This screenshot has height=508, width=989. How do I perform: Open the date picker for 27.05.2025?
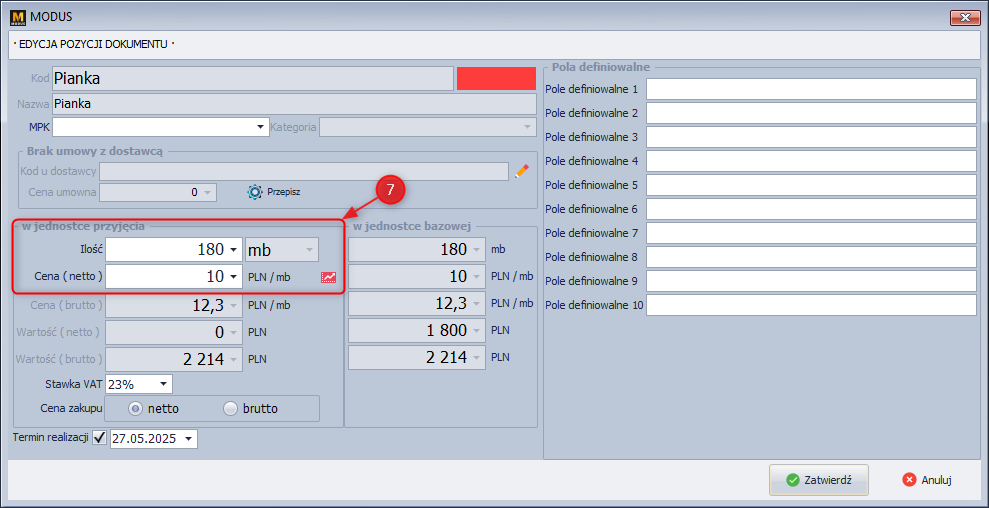[190, 439]
